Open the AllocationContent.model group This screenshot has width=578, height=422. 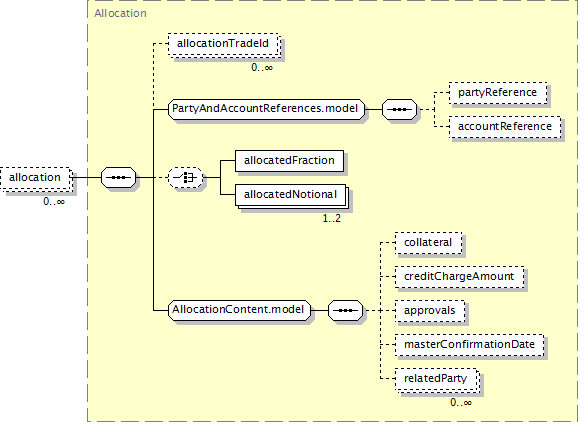point(239,310)
